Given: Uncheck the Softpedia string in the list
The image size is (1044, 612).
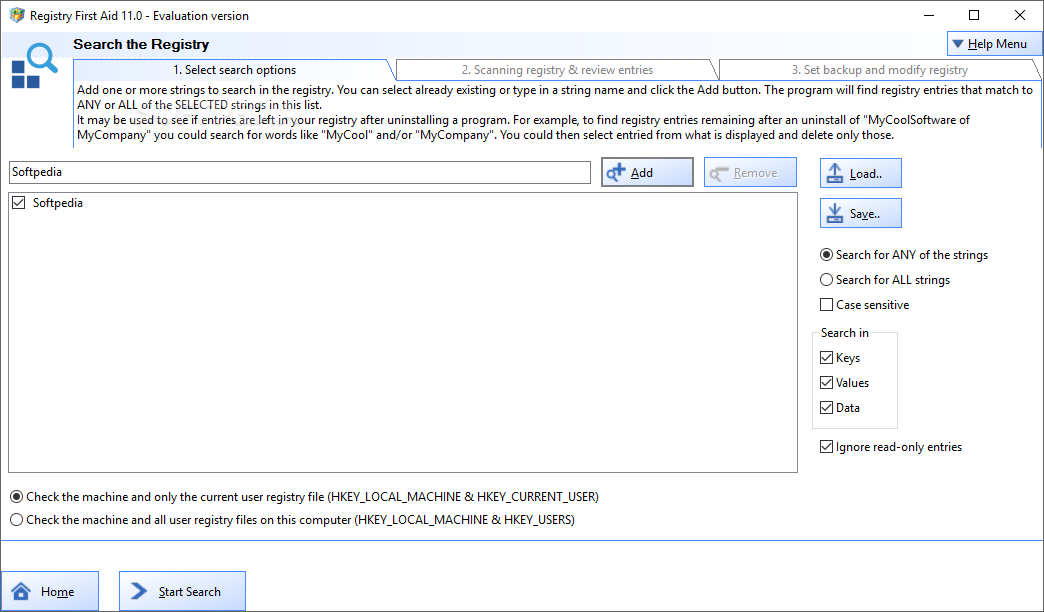Looking at the screenshot, I should coord(19,202).
